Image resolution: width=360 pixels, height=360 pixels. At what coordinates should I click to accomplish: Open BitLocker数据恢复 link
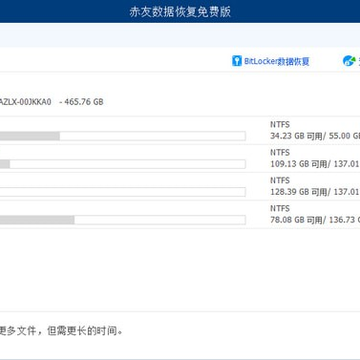(277, 61)
